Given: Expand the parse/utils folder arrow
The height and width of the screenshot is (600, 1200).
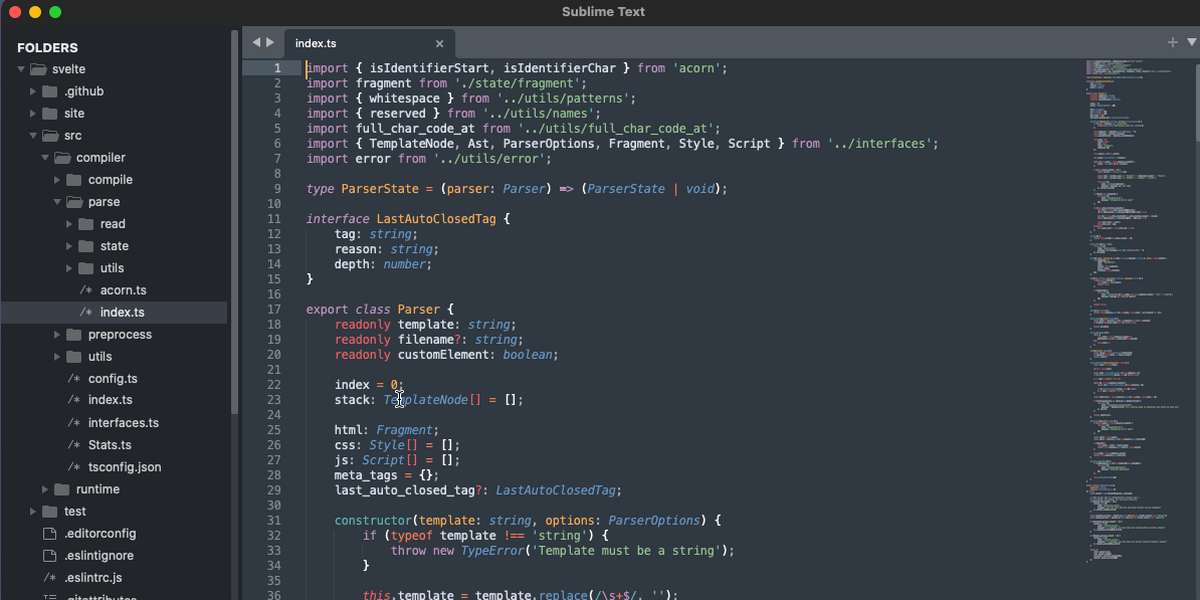Looking at the screenshot, I should (69, 268).
